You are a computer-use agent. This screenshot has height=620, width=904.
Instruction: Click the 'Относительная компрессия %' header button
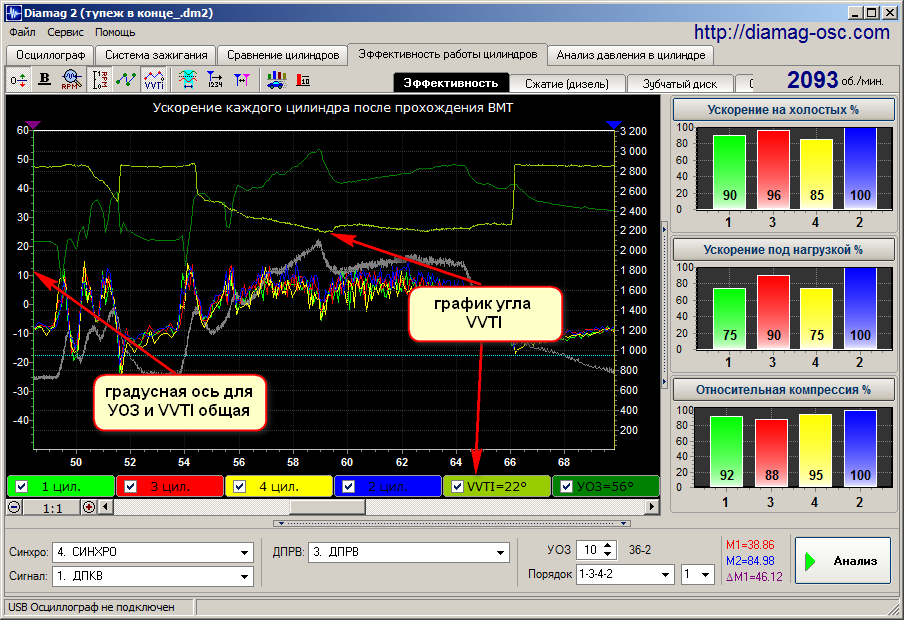pyautogui.click(x=784, y=390)
